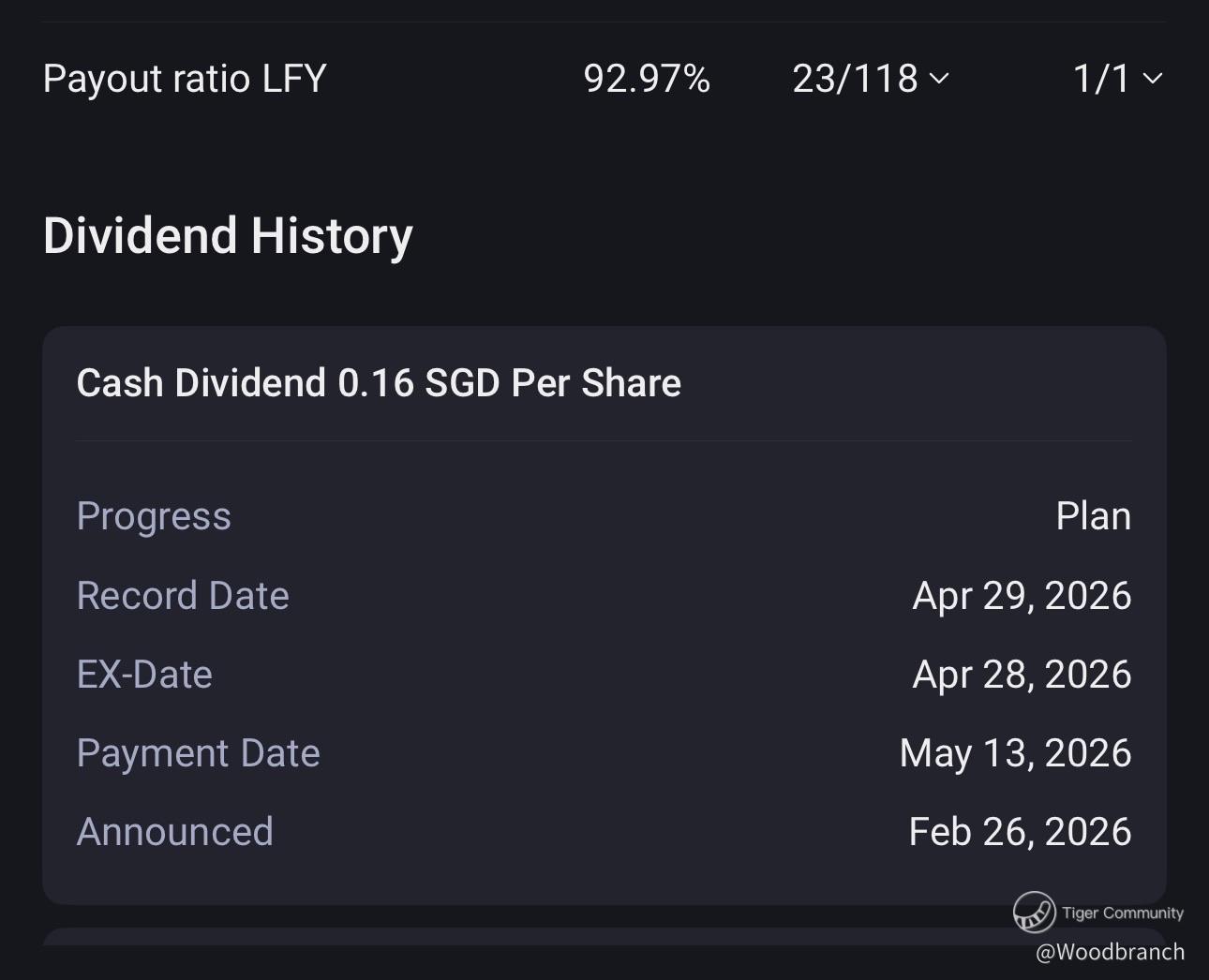Viewport: 1209px width, 980px height.
Task: Select the Record Date label
Action: coord(183,596)
